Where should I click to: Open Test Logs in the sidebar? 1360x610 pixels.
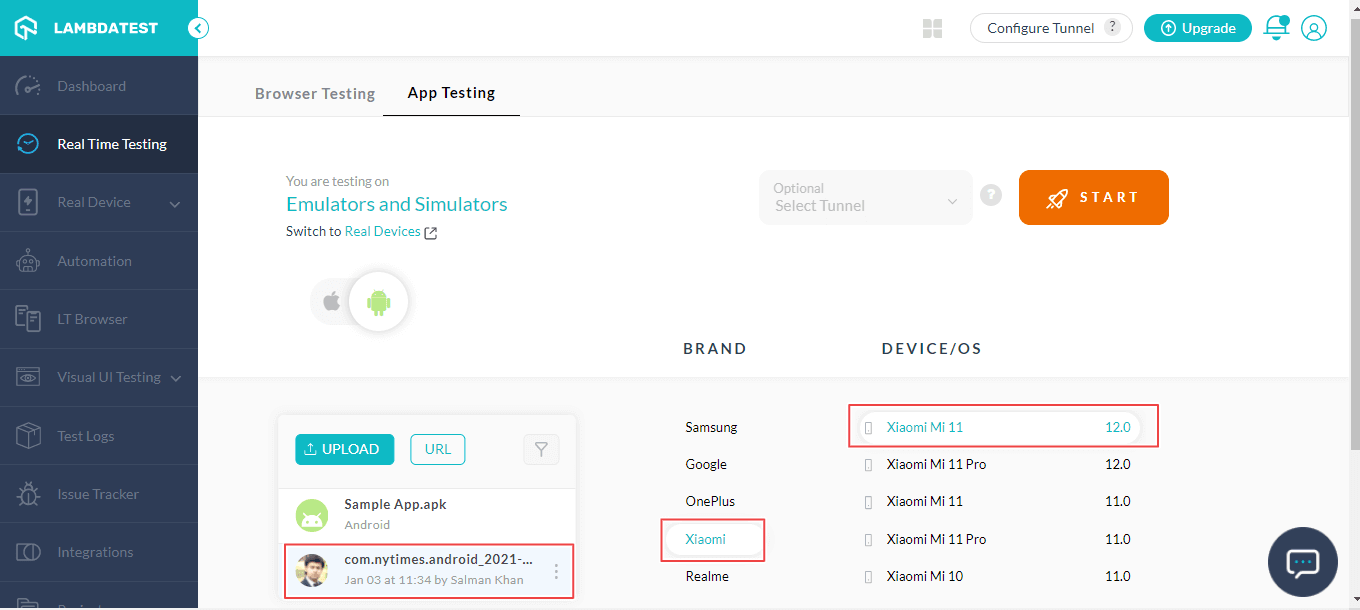(87, 435)
